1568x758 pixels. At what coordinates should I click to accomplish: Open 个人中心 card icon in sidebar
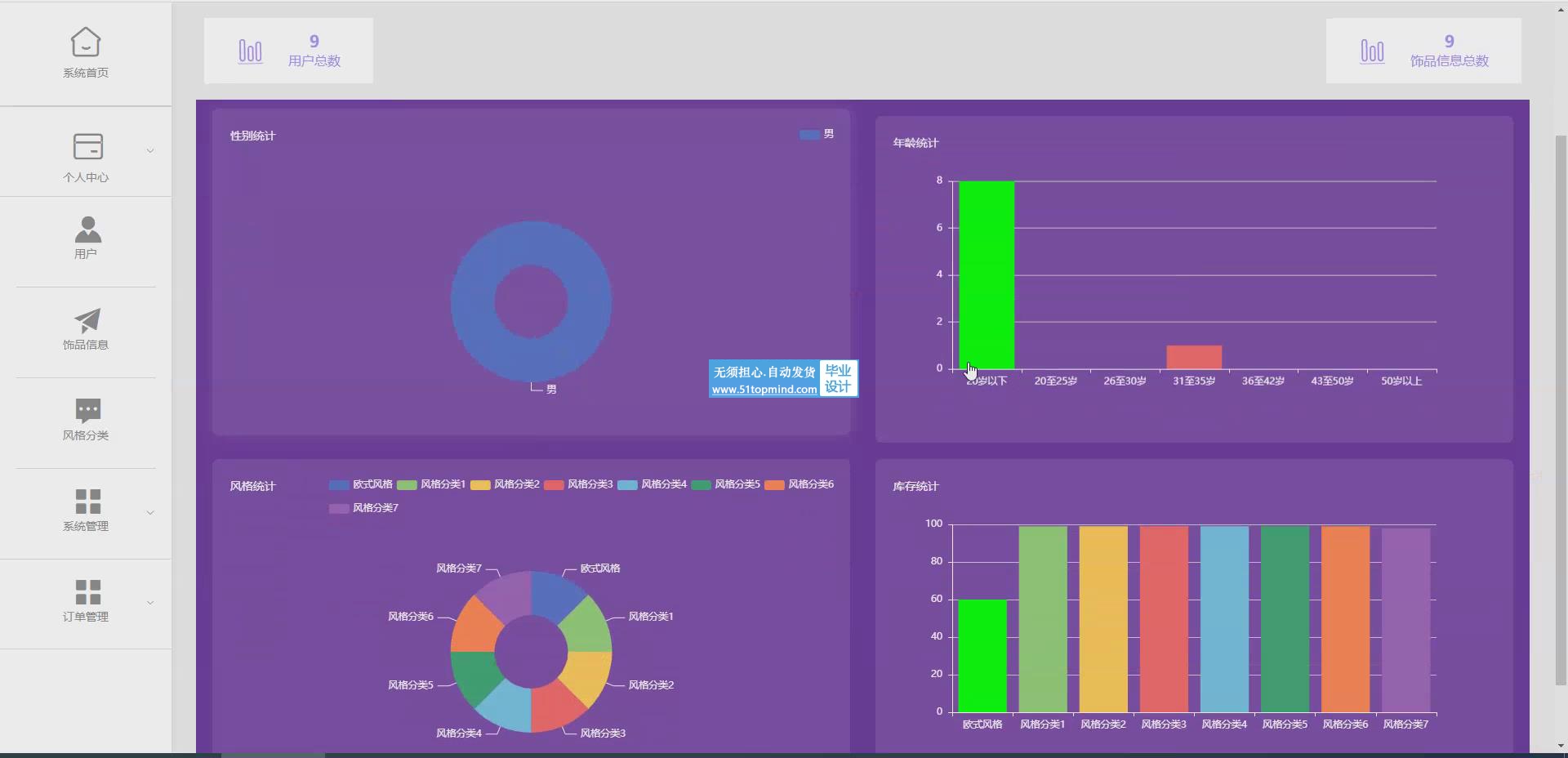tap(87, 146)
